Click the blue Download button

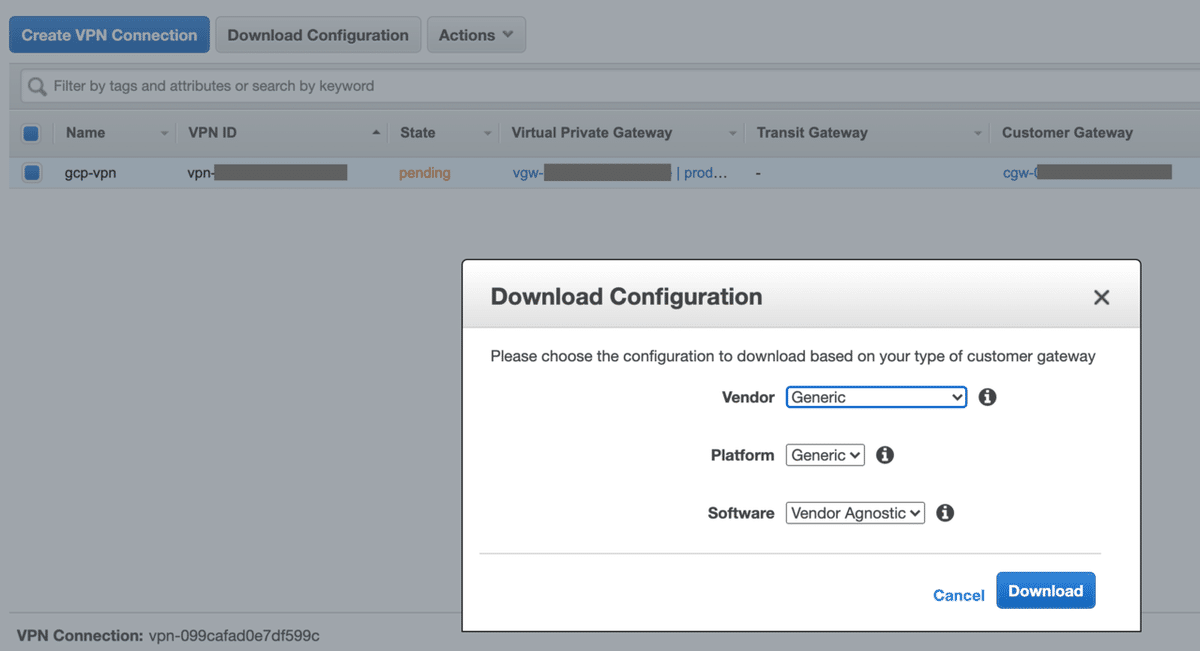pyautogui.click(x=1045, y=591)
